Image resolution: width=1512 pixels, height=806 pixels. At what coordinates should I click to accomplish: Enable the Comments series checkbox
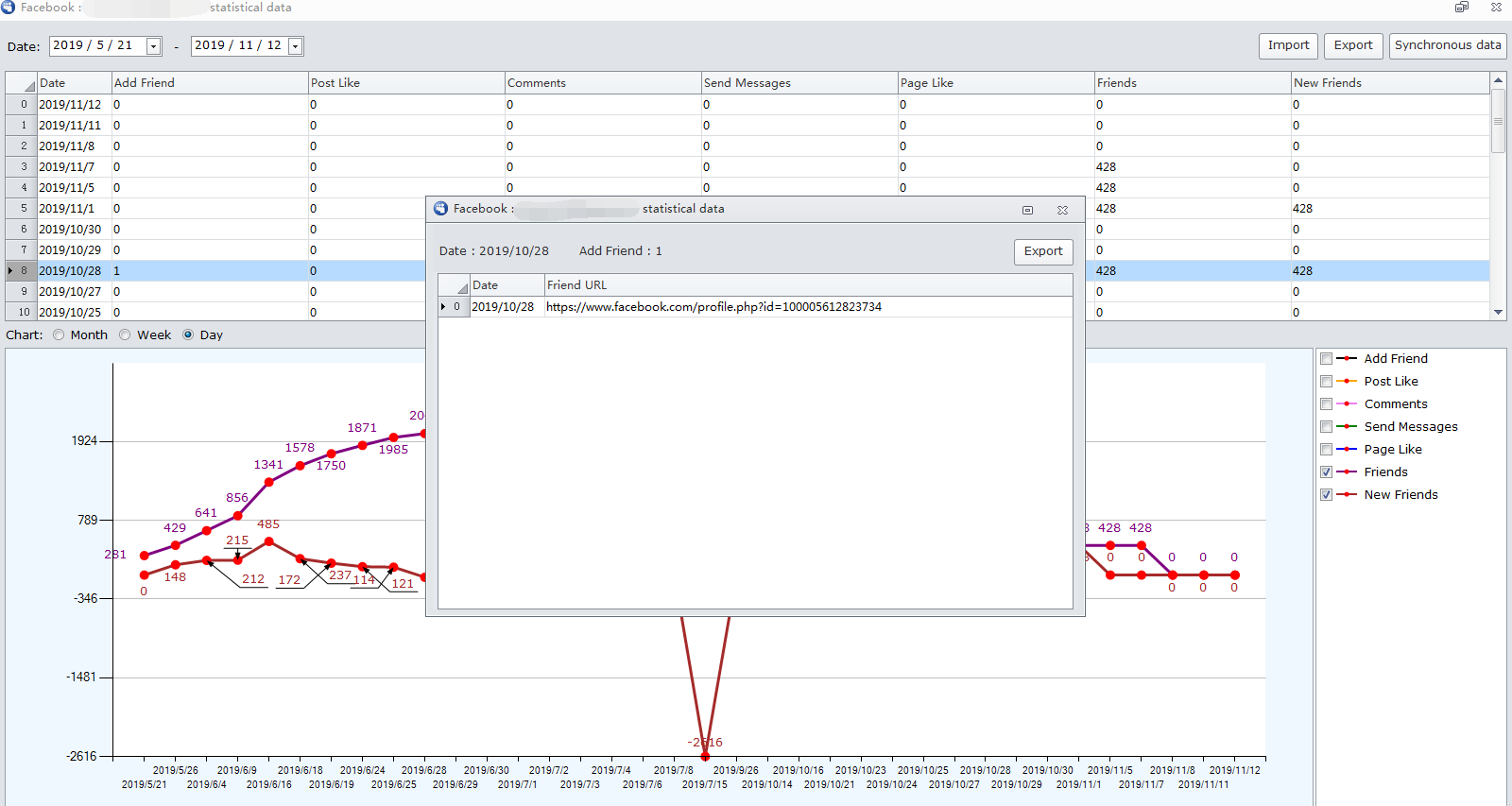click(x=1327, y=404)
